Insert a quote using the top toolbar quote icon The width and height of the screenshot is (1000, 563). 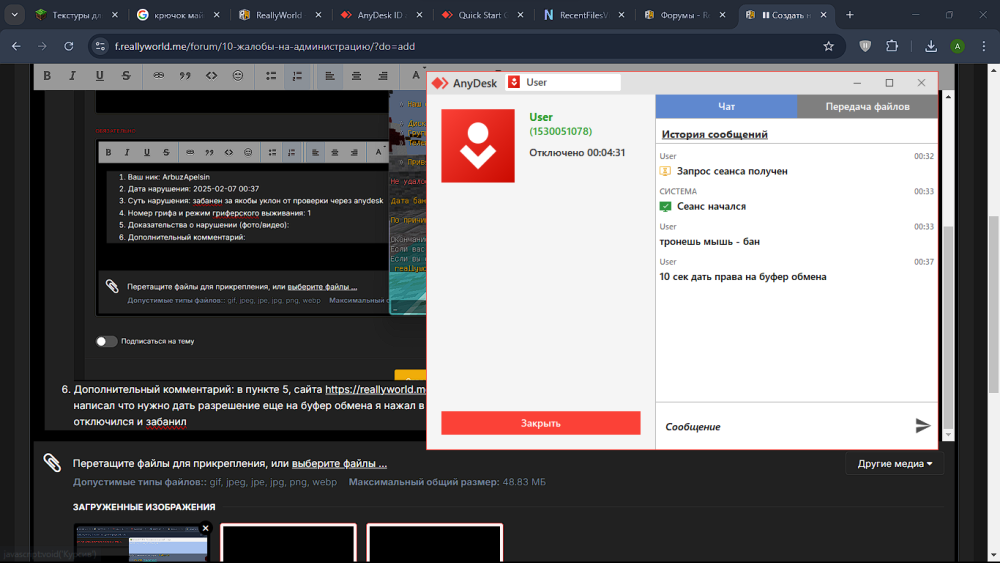click(x=185, y=76)
